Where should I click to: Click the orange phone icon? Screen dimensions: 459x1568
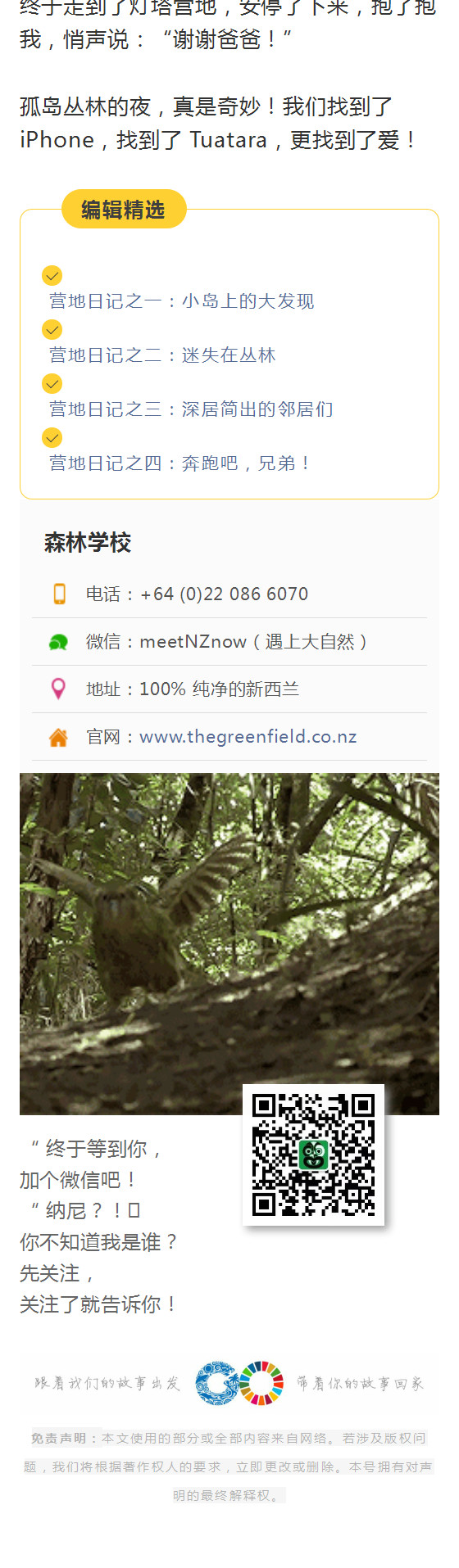tap(59, 594)
